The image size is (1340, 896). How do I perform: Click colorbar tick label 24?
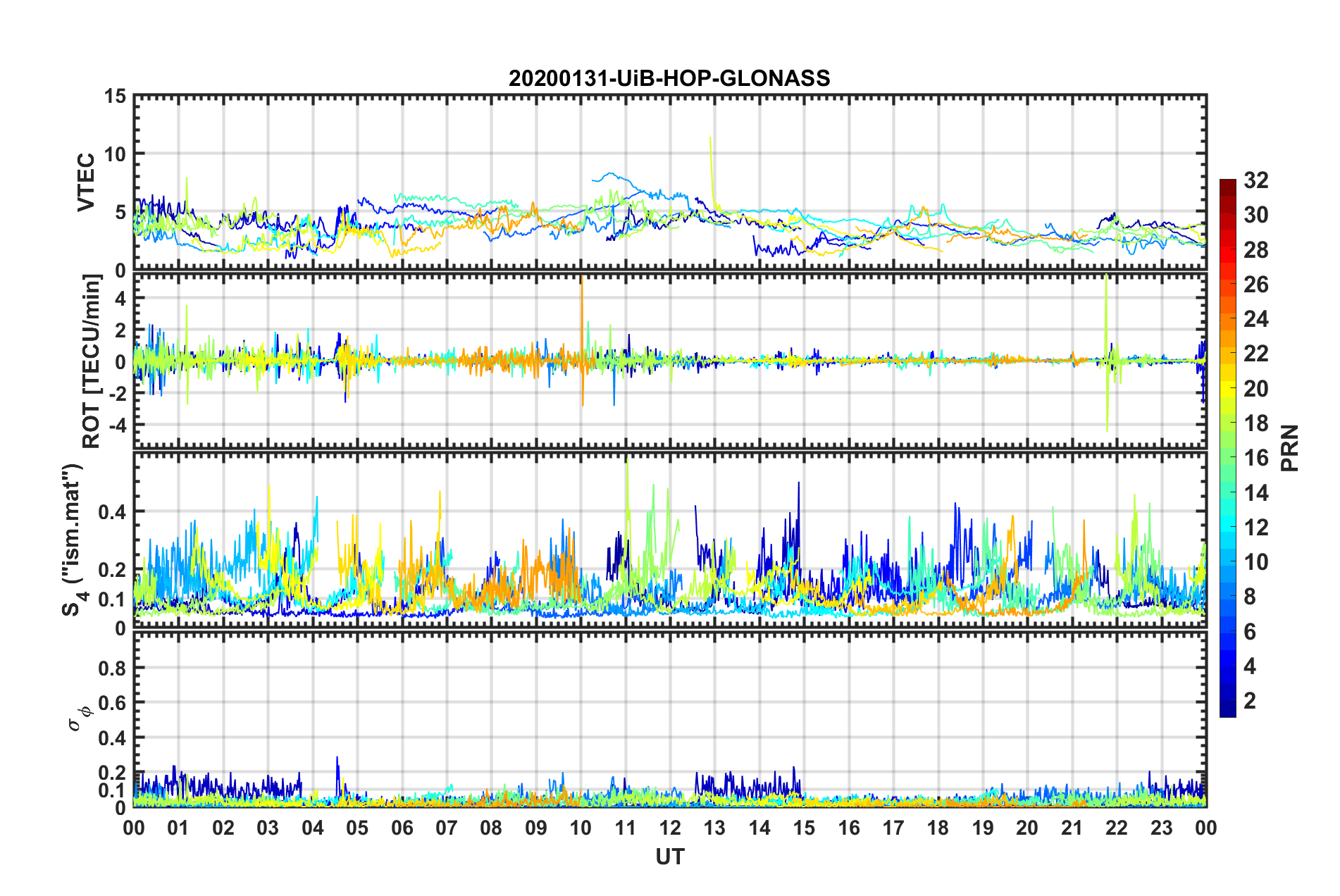(1255, 319)
